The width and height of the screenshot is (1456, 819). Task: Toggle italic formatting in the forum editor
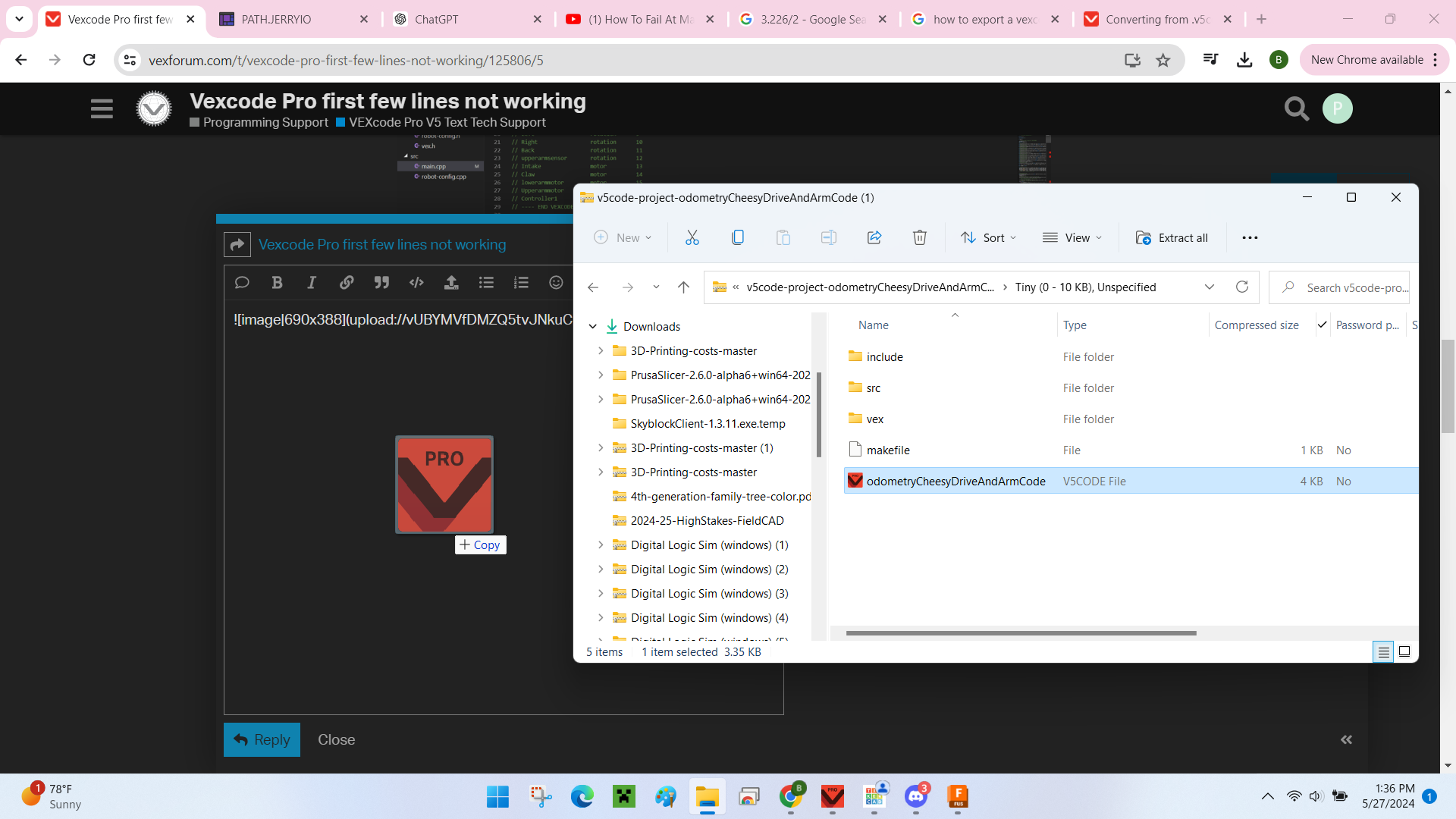tap(312, 282)
